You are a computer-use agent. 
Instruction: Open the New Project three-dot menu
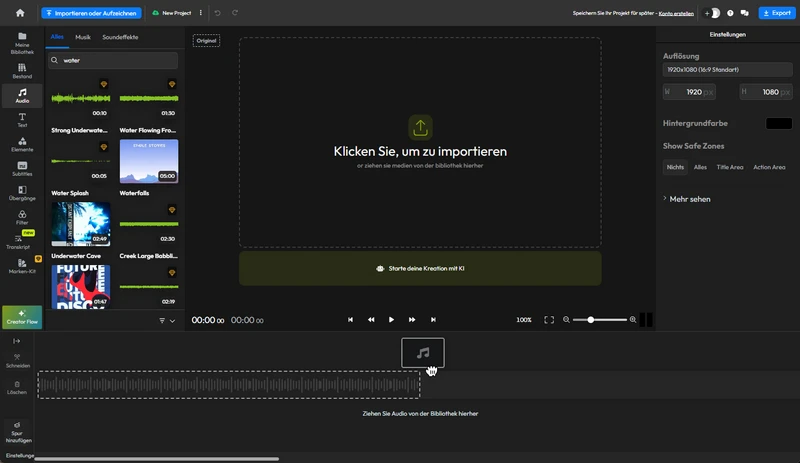[x=201, y=13]
